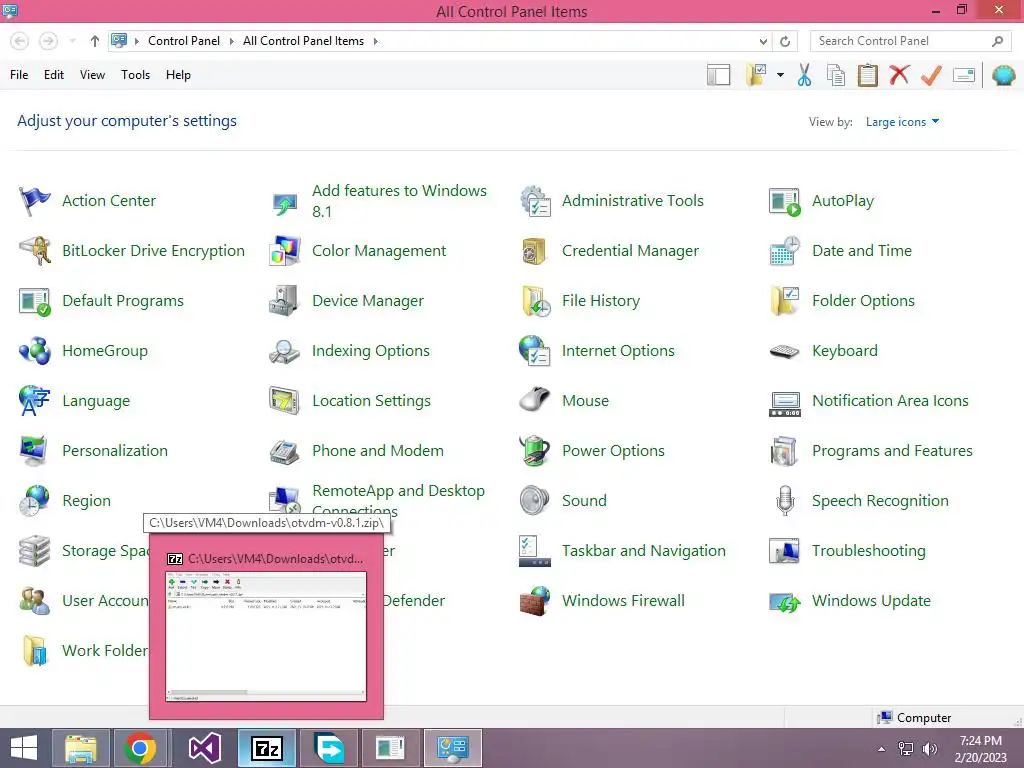Open the Date and Time icon
Image resolution: width=1024 pixels, height=768 pixels.
(x=785, y=251)
